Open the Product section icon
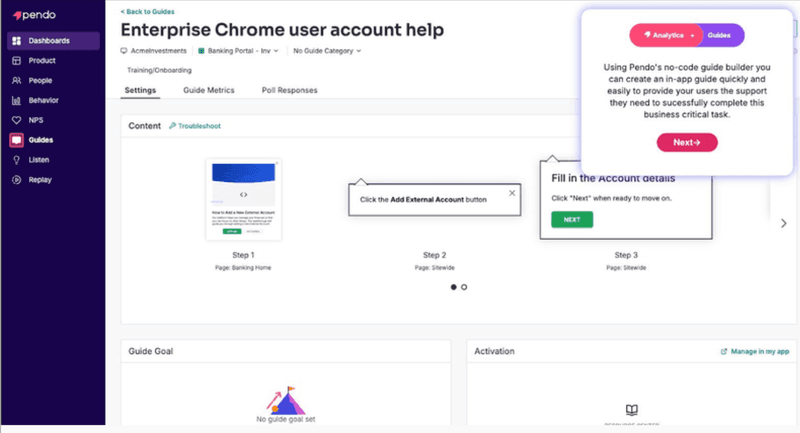The height and width of the screenshot is (433, 800). coord(16,61)
